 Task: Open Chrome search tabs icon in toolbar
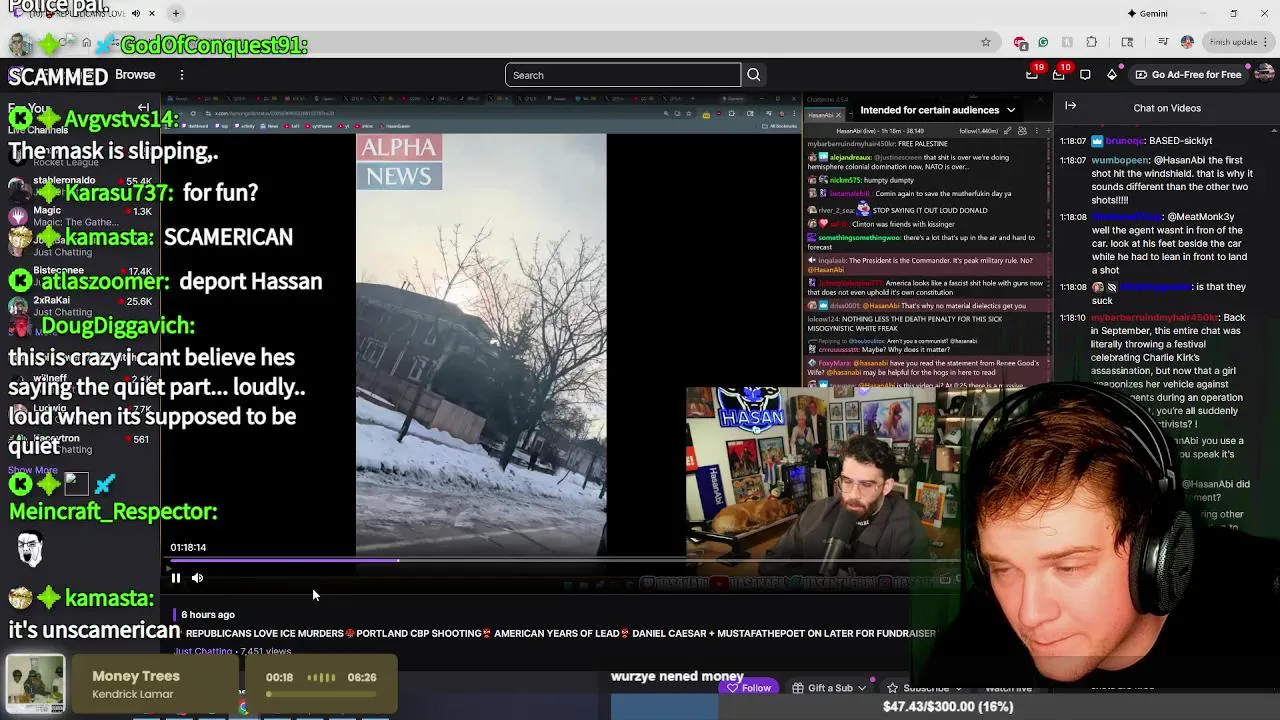[1127, 42]
